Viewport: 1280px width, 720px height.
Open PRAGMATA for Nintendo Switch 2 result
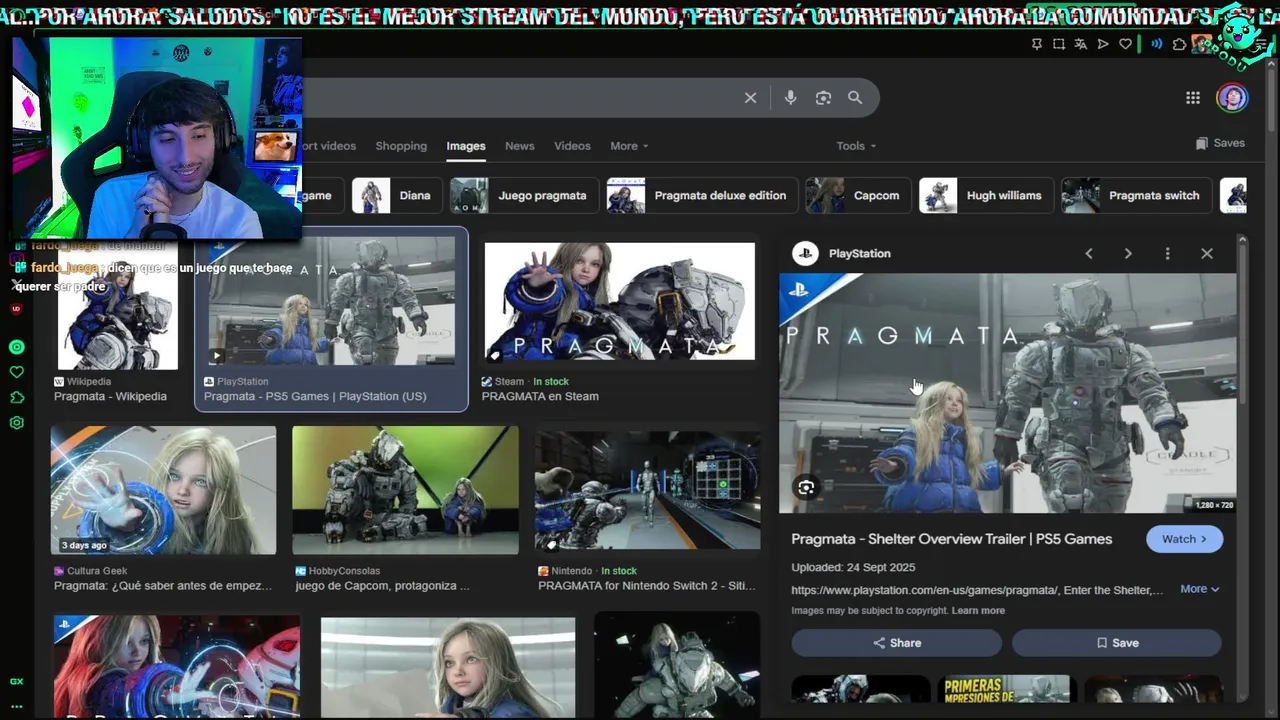647,586
